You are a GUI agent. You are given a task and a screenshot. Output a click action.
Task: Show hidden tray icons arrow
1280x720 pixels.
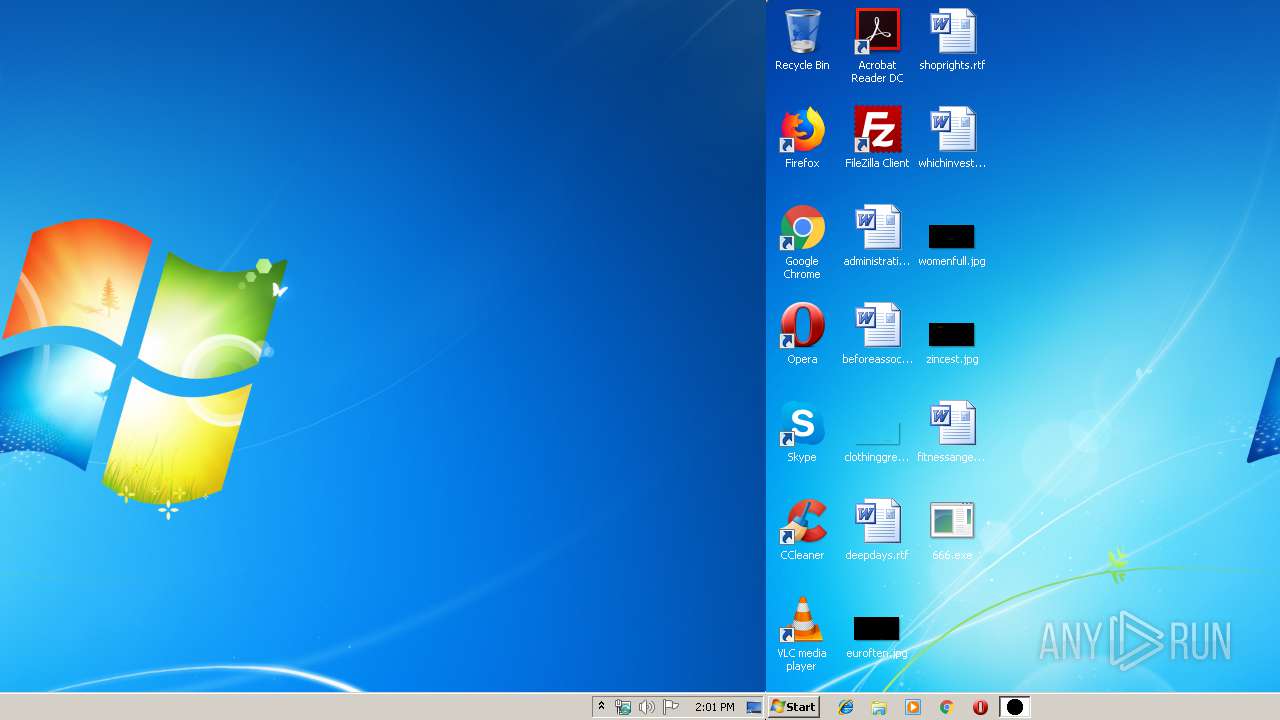point(601,707)
